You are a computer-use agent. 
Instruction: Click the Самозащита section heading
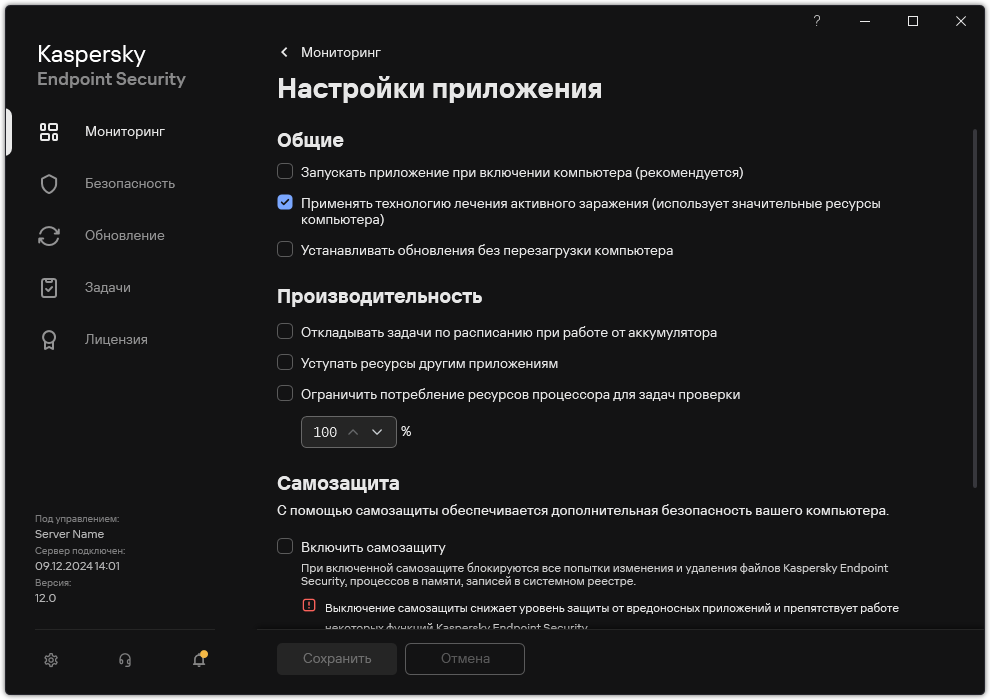[x=338, y=483]
